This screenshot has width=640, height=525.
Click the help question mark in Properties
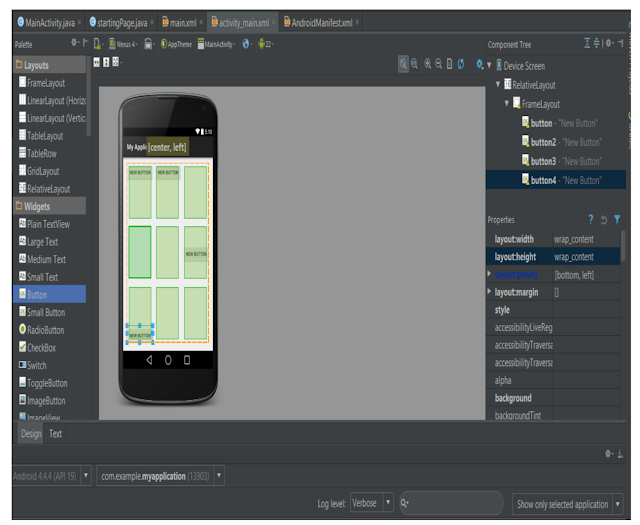tap(590, 219)
